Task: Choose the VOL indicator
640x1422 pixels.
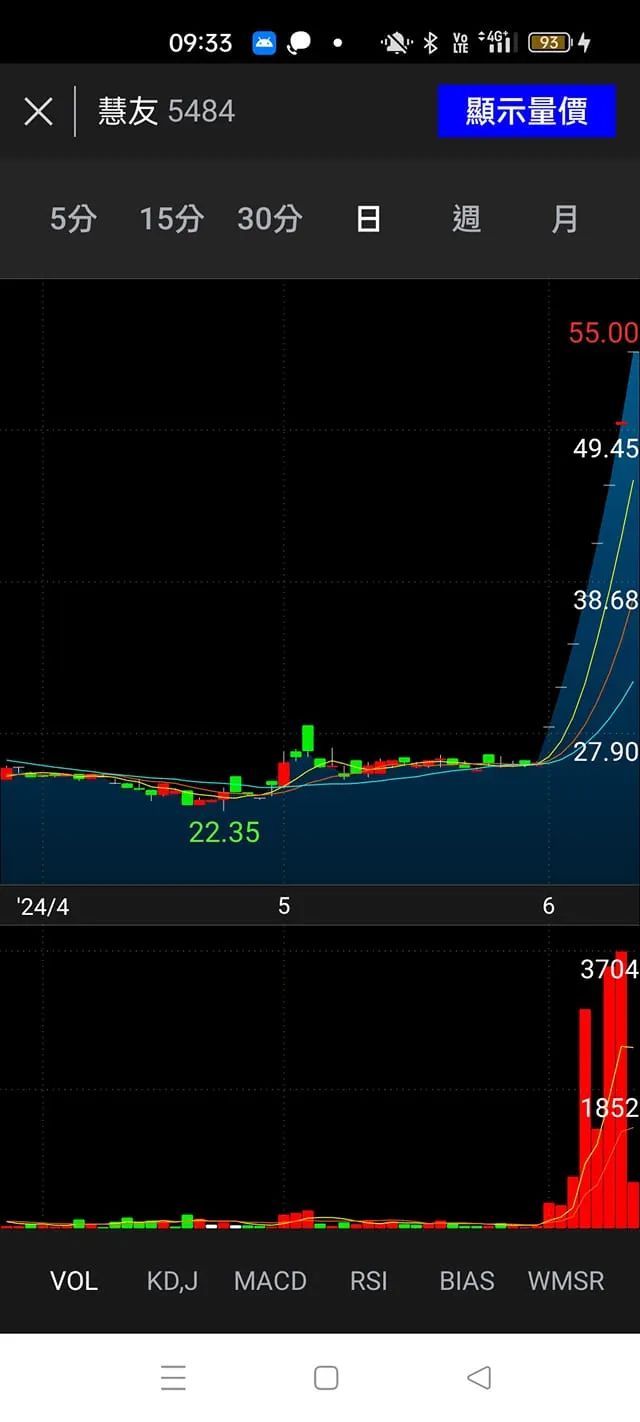Action: 74,1281
